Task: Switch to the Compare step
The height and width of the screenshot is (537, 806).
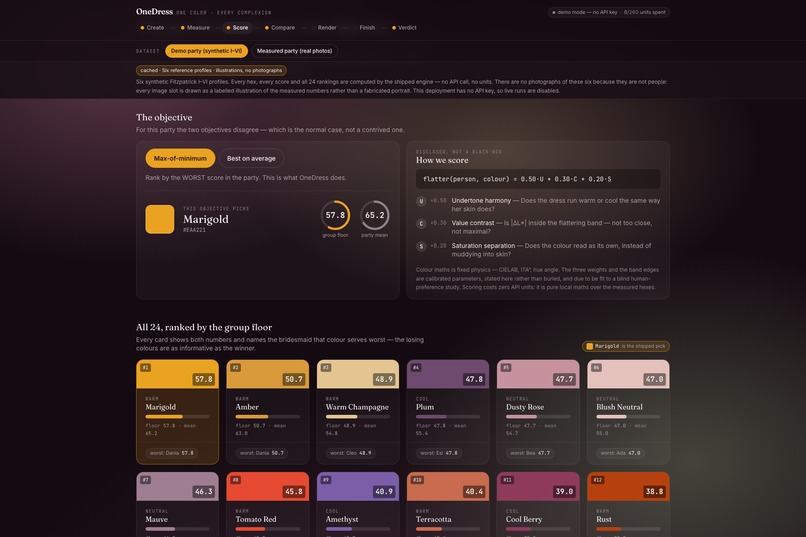Action: (x=280, y=28)
